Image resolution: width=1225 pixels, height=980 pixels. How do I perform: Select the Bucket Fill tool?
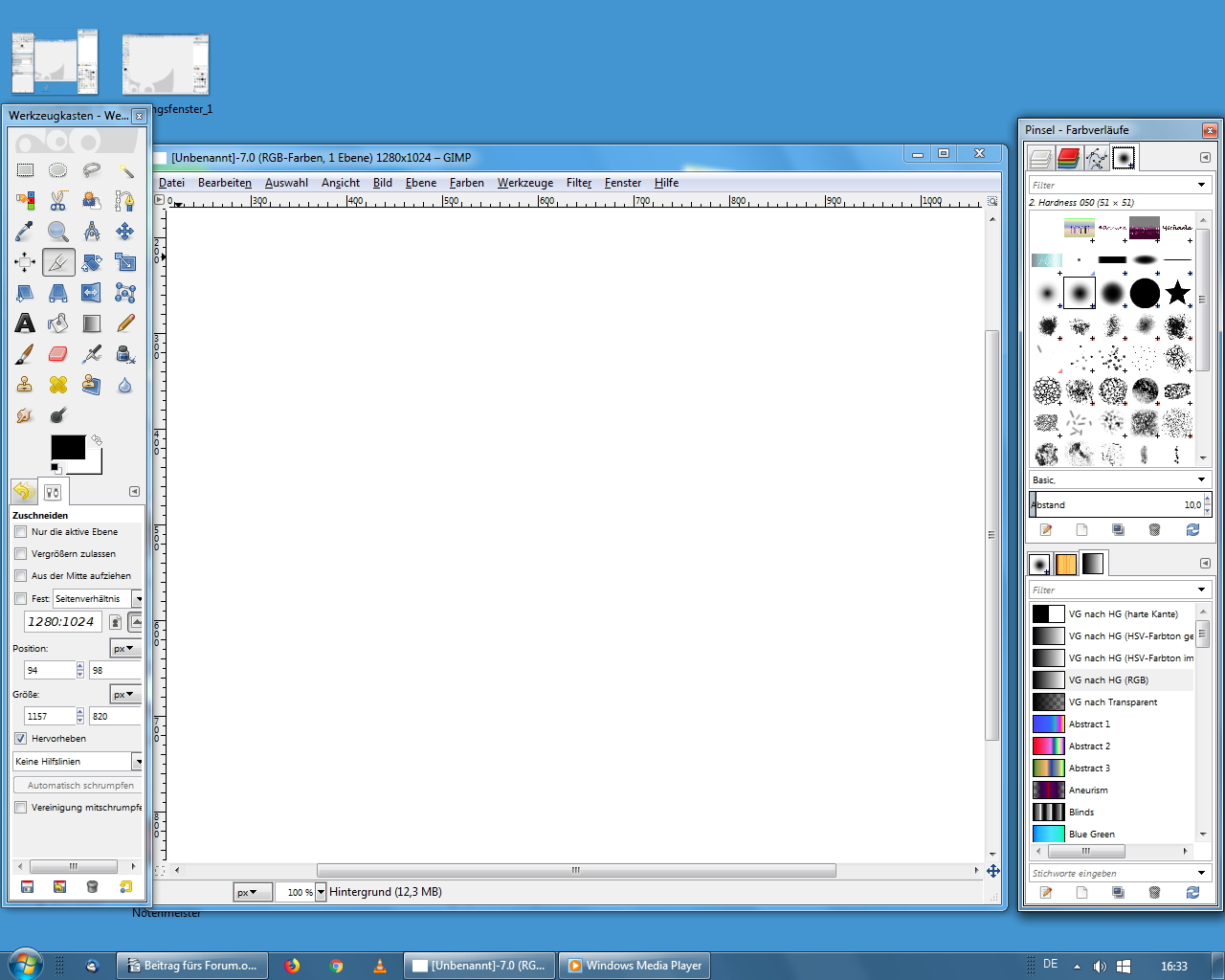tap(58, 323)
